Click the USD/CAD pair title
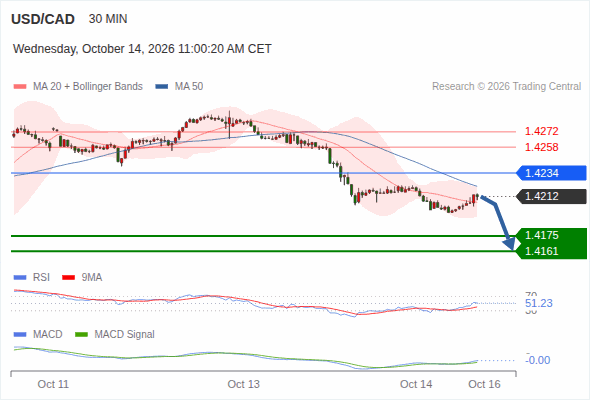590x400 pixels. pos(43,19)
